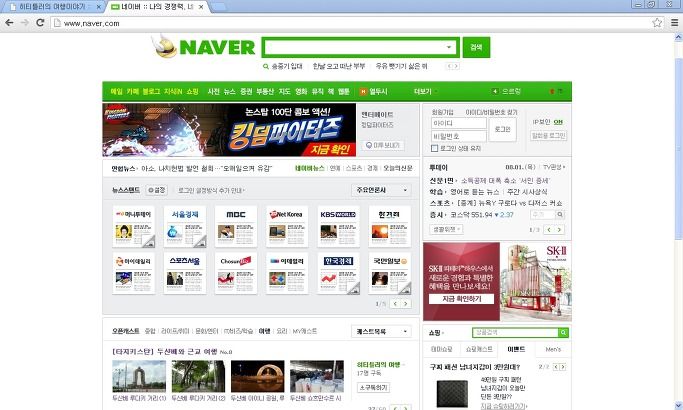
Task: Select the 요리 opencast category
Action: (x=282, y=331)
